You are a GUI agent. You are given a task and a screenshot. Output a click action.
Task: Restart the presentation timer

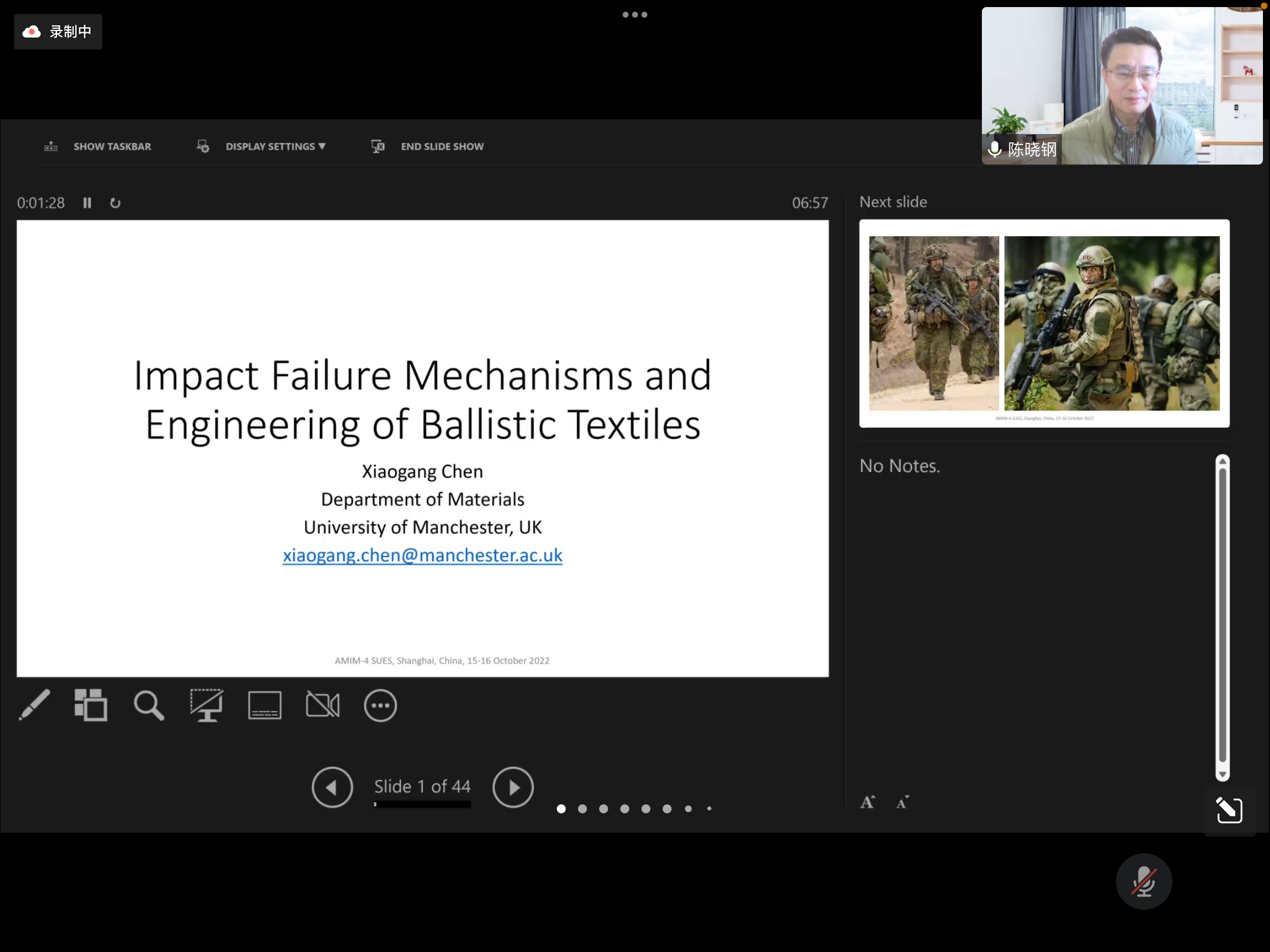pyautogui.click(x=115, y=203)
